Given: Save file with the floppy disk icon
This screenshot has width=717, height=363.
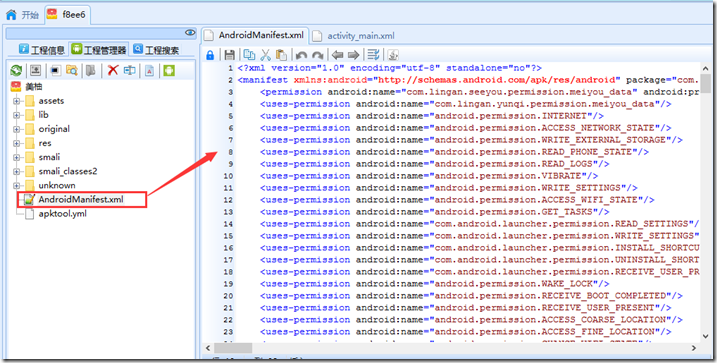Looking at the screenshot, I should coord(230,55).
